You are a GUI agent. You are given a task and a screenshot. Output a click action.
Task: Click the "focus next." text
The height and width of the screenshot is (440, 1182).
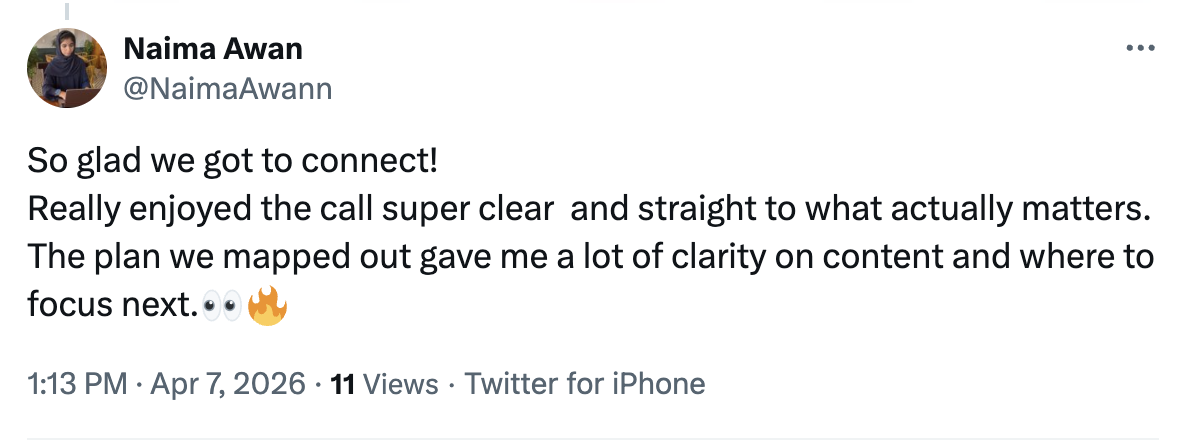pos(110,305)
